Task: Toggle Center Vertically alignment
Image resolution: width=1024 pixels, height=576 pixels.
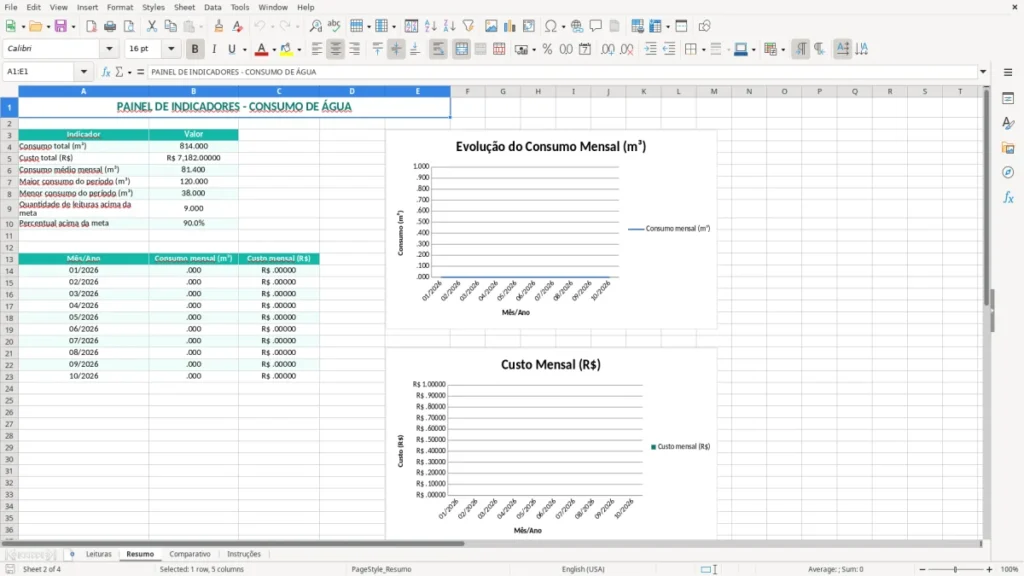Action: pyautogui.click(x=396, y=49)
